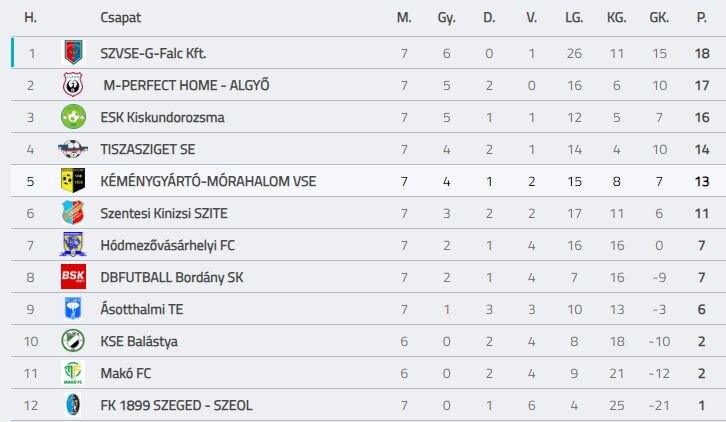Image resolution: width=726 pixels, height=422 pixels.
Task: Open the KÉMÉNYGYÁRTÓ-MÓRAHALOM VSE team link
Action: [208, 181]
